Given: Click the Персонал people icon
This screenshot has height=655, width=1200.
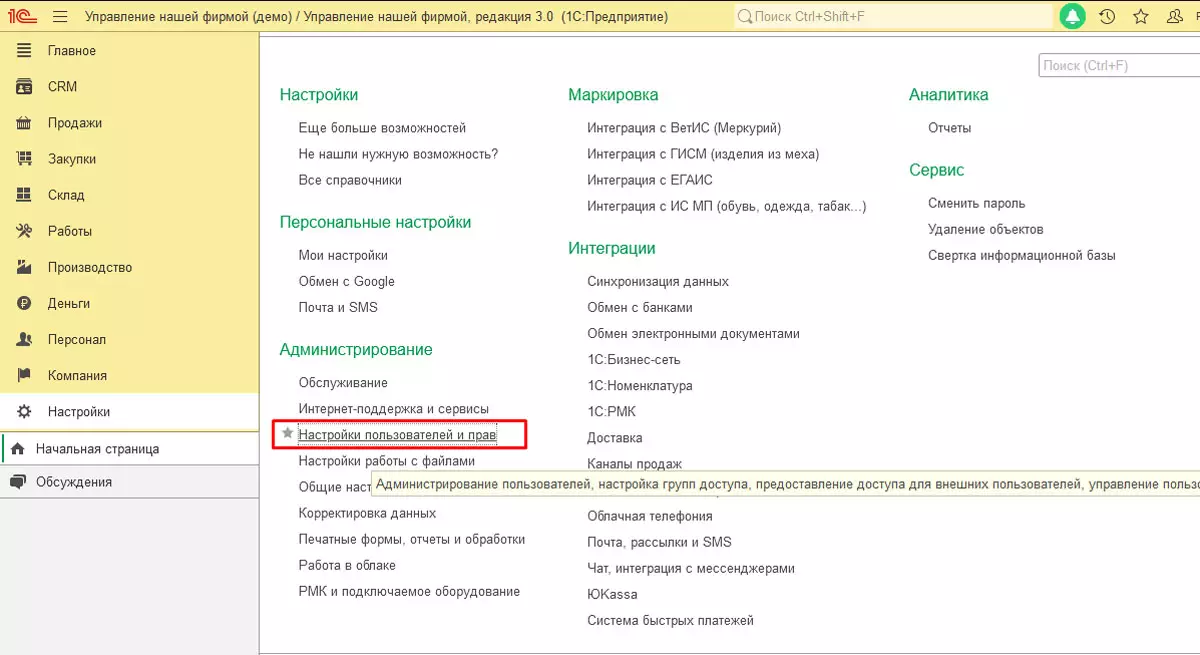Looking at the screenshot, I should 25,339.
